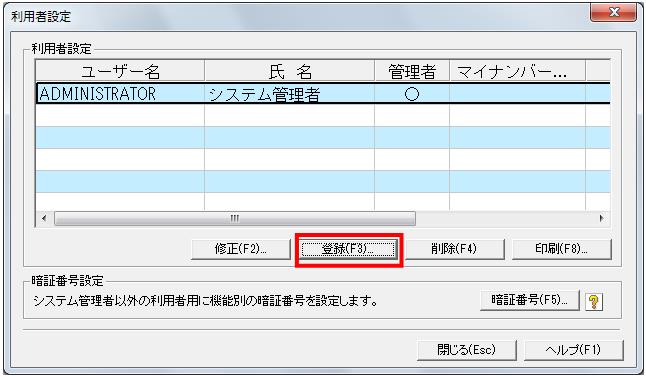Open ヘルプ(F1) help button
646x377 pixels.
tap(573, 350)
